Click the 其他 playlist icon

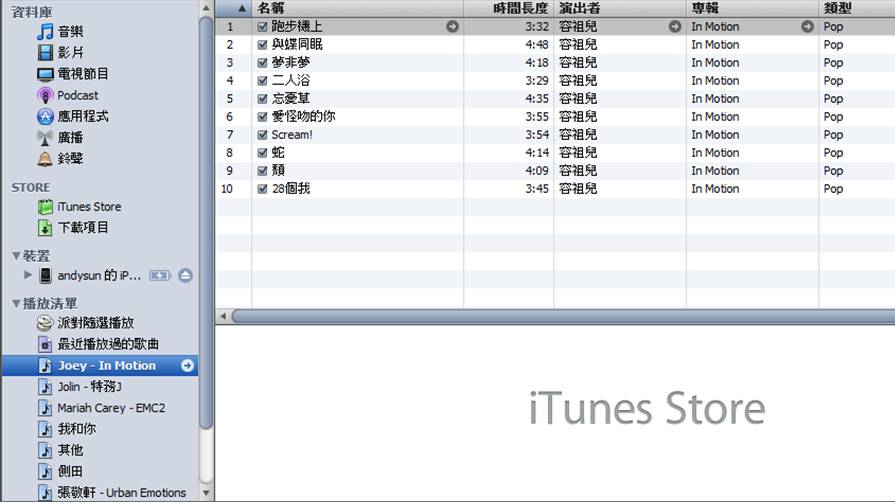45,450
